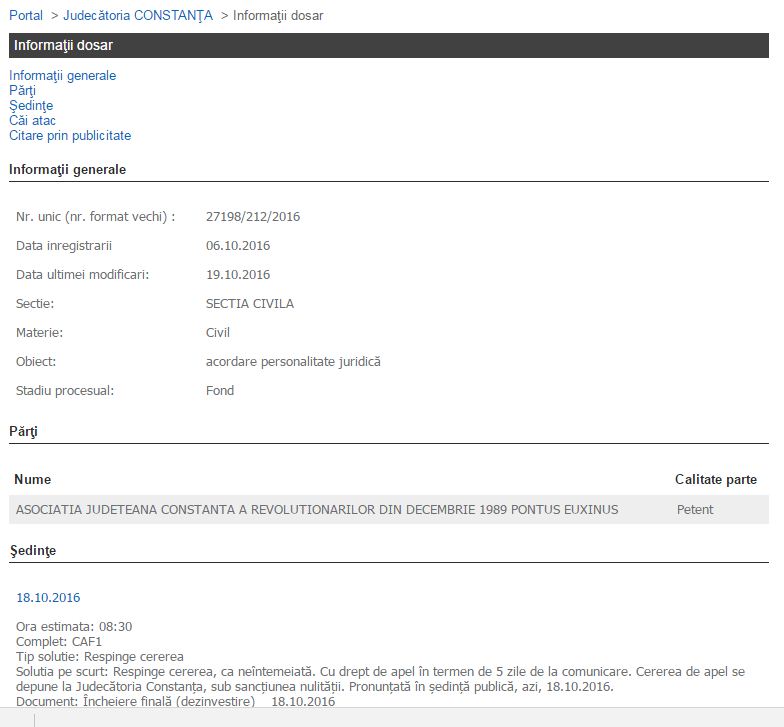Open the Căi atac navigation link
Image resolution: width=784 pixels, height=727 pixels.
(32, 120)
